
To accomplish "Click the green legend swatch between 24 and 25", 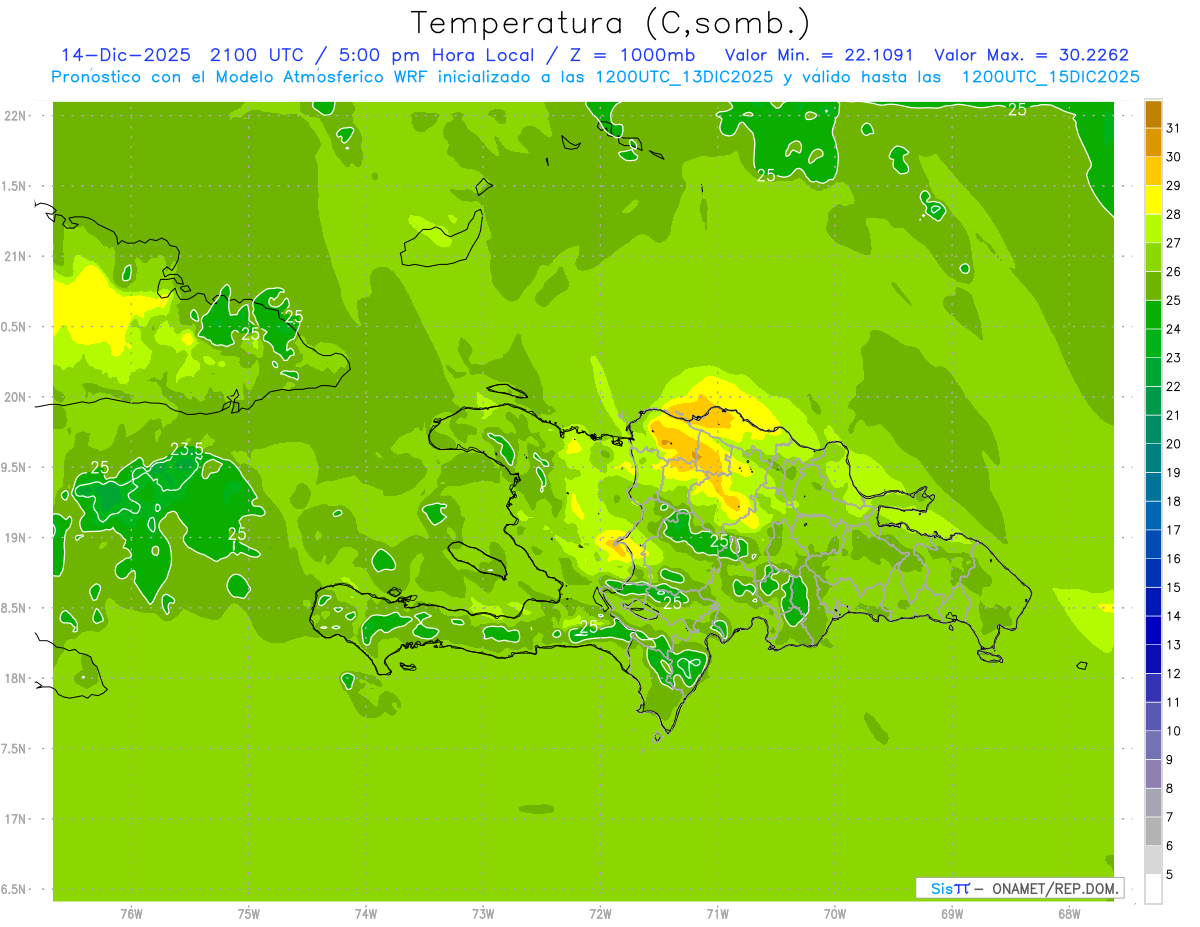I will click(1153, 314).
